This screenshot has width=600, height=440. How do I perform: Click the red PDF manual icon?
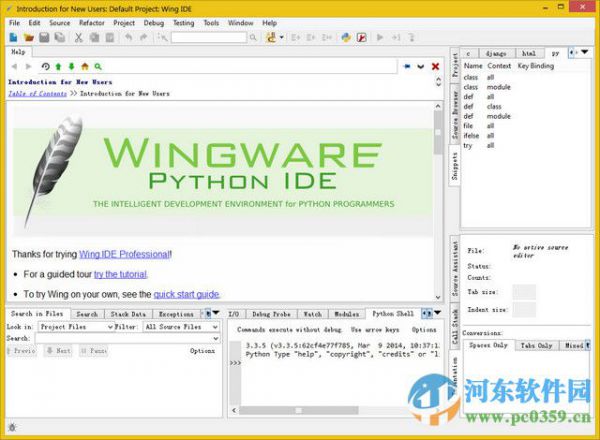[x=362, y=37]
